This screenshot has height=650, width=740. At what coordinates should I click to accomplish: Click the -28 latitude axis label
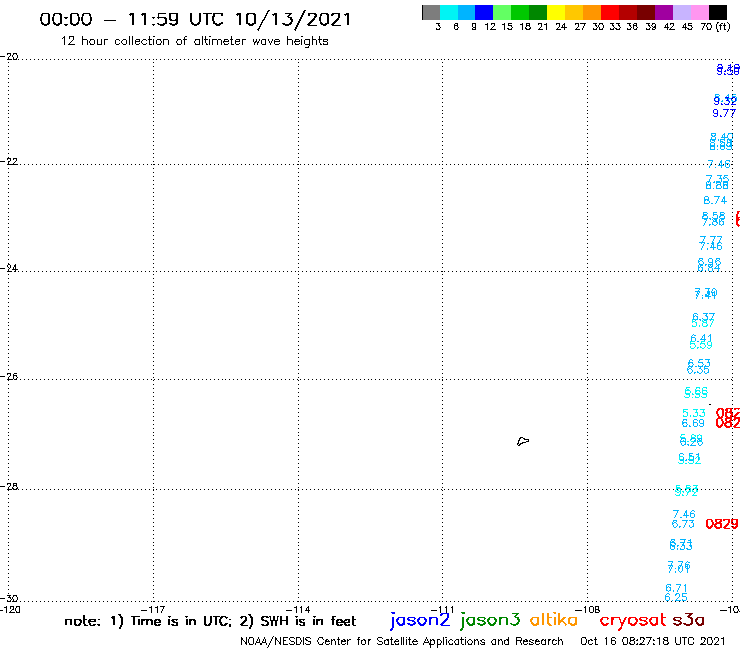pos(9,486)
